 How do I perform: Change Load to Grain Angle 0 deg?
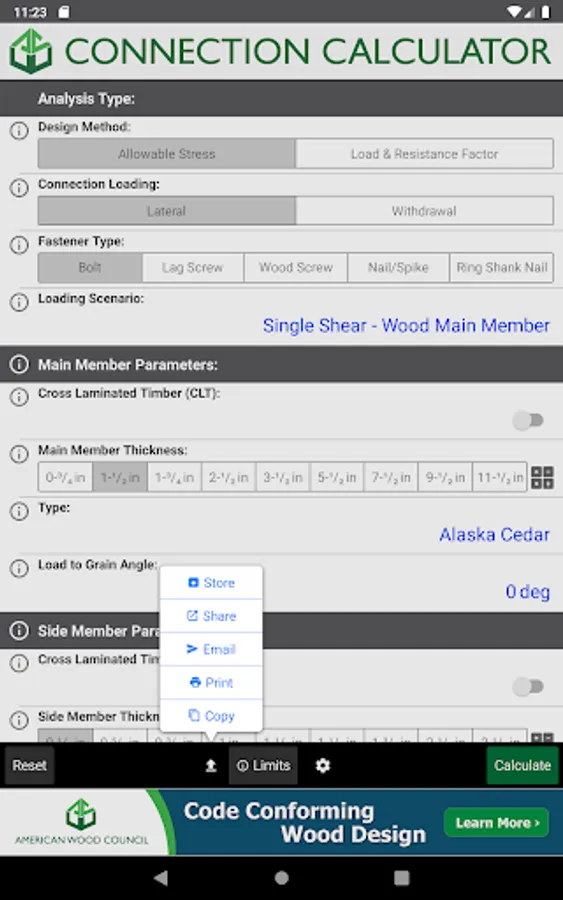click(x=527, y=591)
